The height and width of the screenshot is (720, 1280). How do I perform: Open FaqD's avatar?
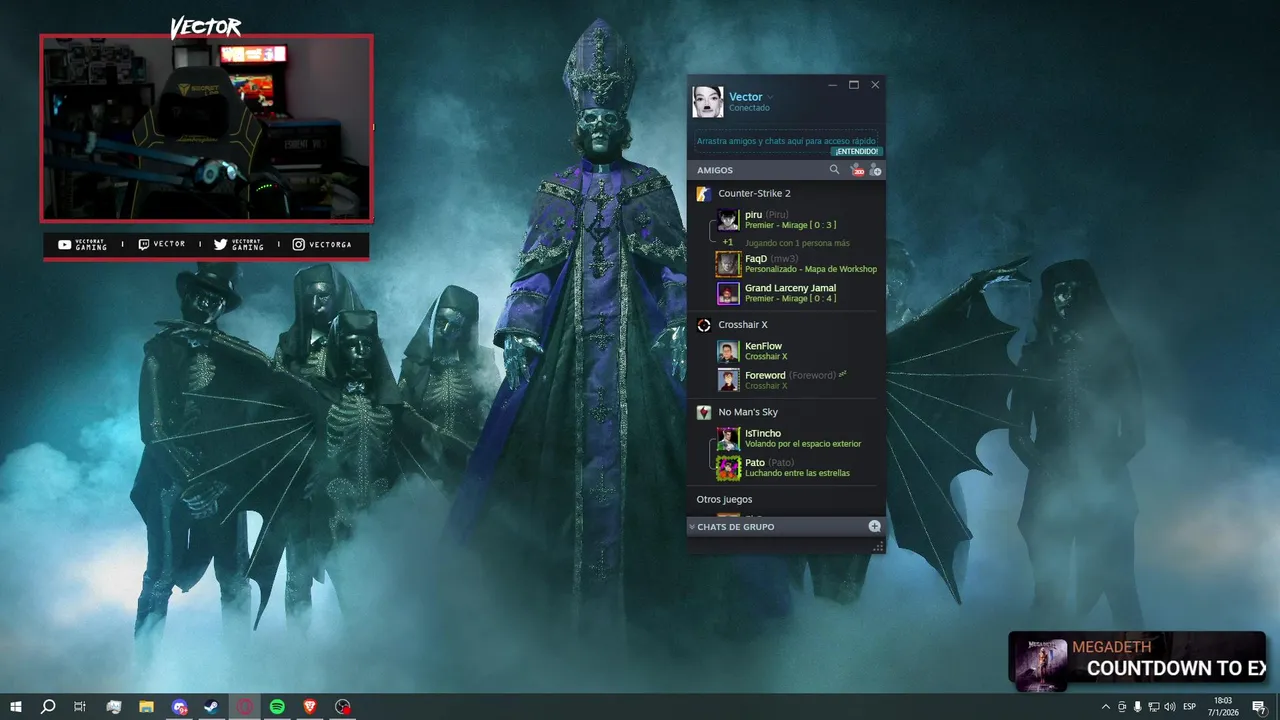click(728, 264)
